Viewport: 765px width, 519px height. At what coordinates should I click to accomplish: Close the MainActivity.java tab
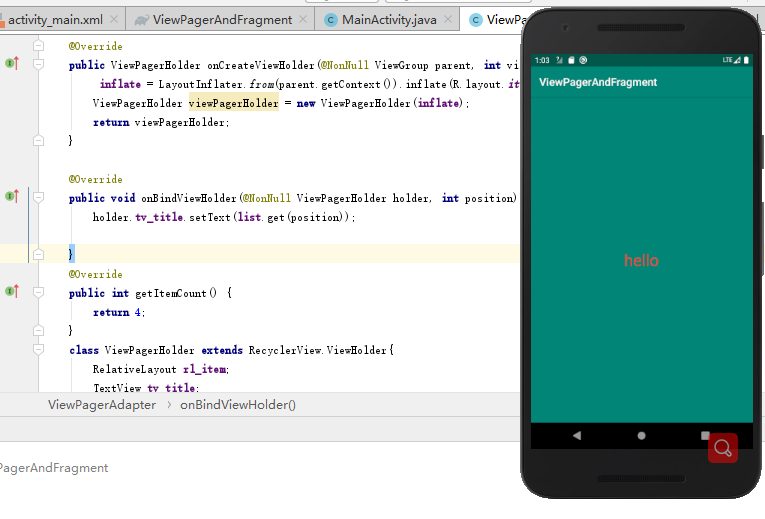[448, 20]
